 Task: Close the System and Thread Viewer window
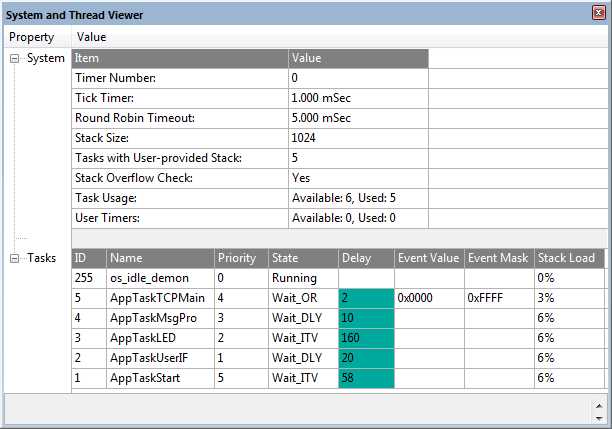click(598, 13)
